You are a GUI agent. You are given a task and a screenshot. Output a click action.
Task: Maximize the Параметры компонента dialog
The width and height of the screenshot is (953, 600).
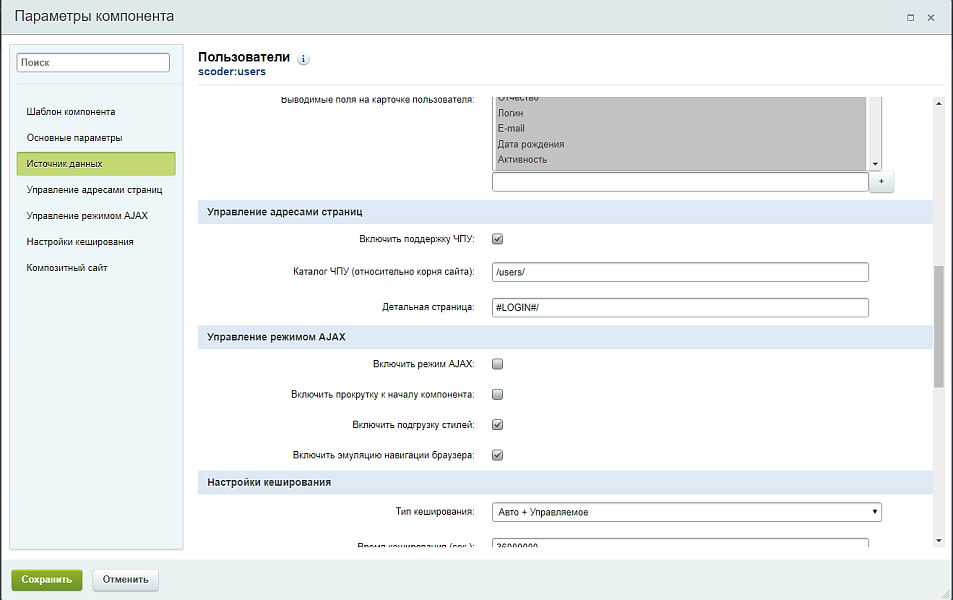tap(910, 17)
